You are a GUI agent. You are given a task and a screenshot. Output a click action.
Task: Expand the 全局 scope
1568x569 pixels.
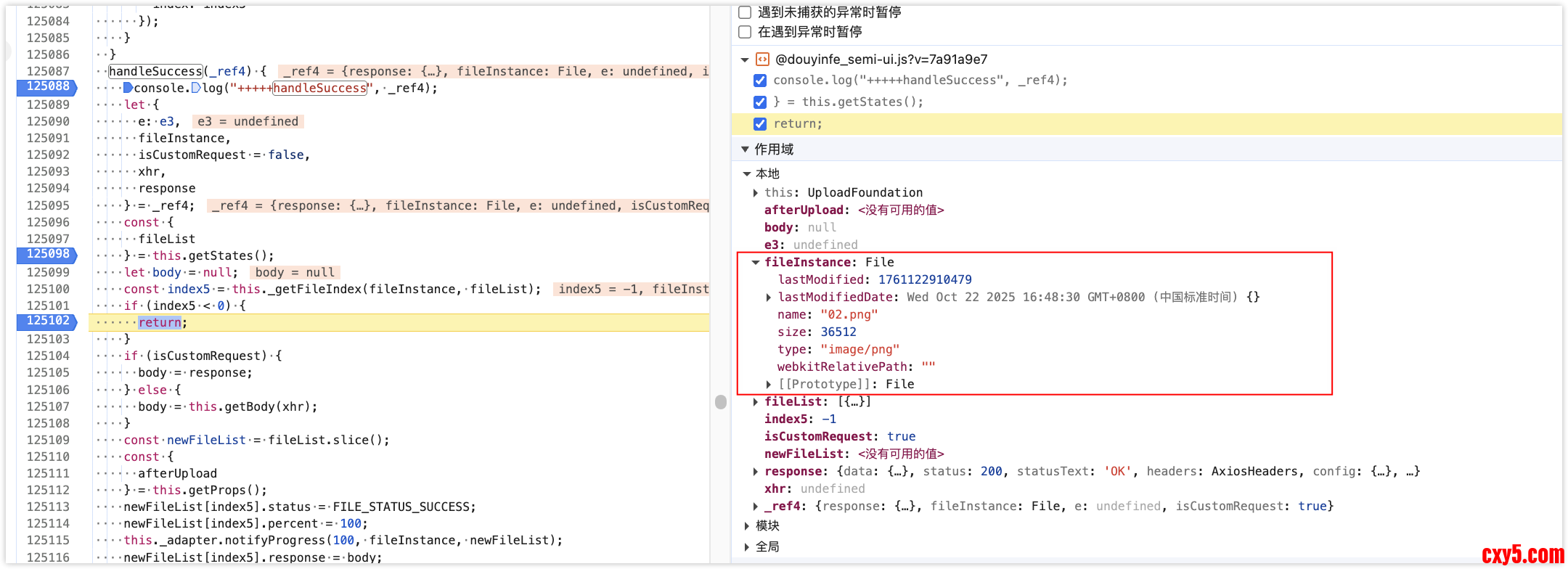pyautogui.click(x=747, y=547)
